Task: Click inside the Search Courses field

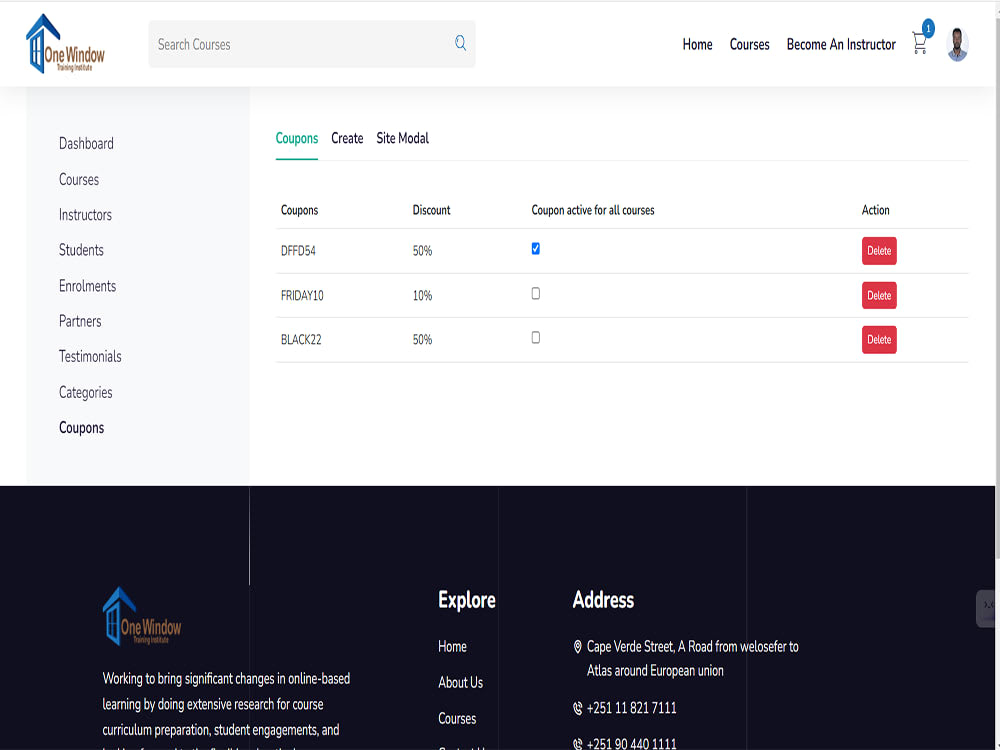Action: (300, 44)
